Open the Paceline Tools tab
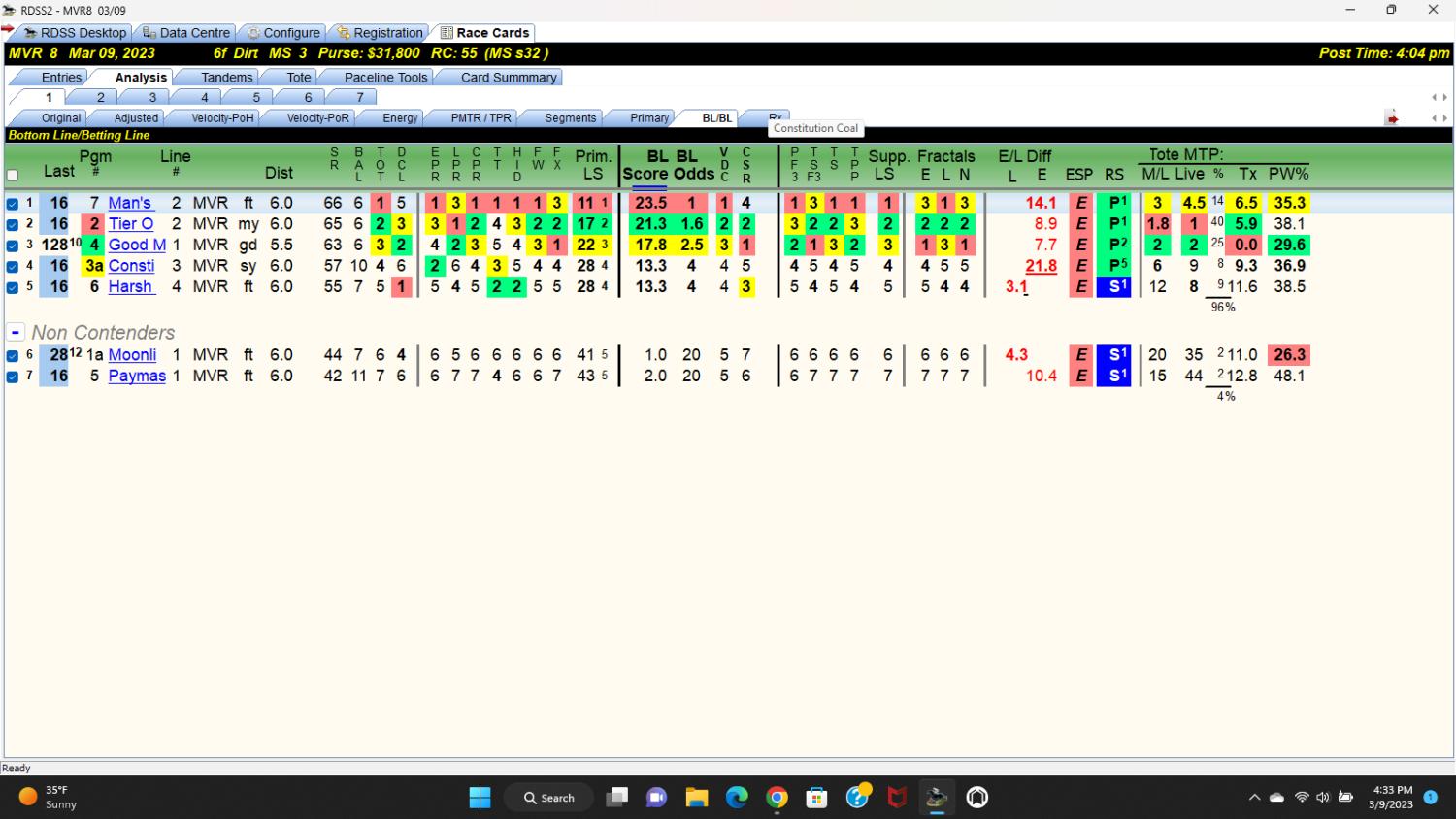The width and height of the screenshot is (1456, 819). click(x=385, y=78)
